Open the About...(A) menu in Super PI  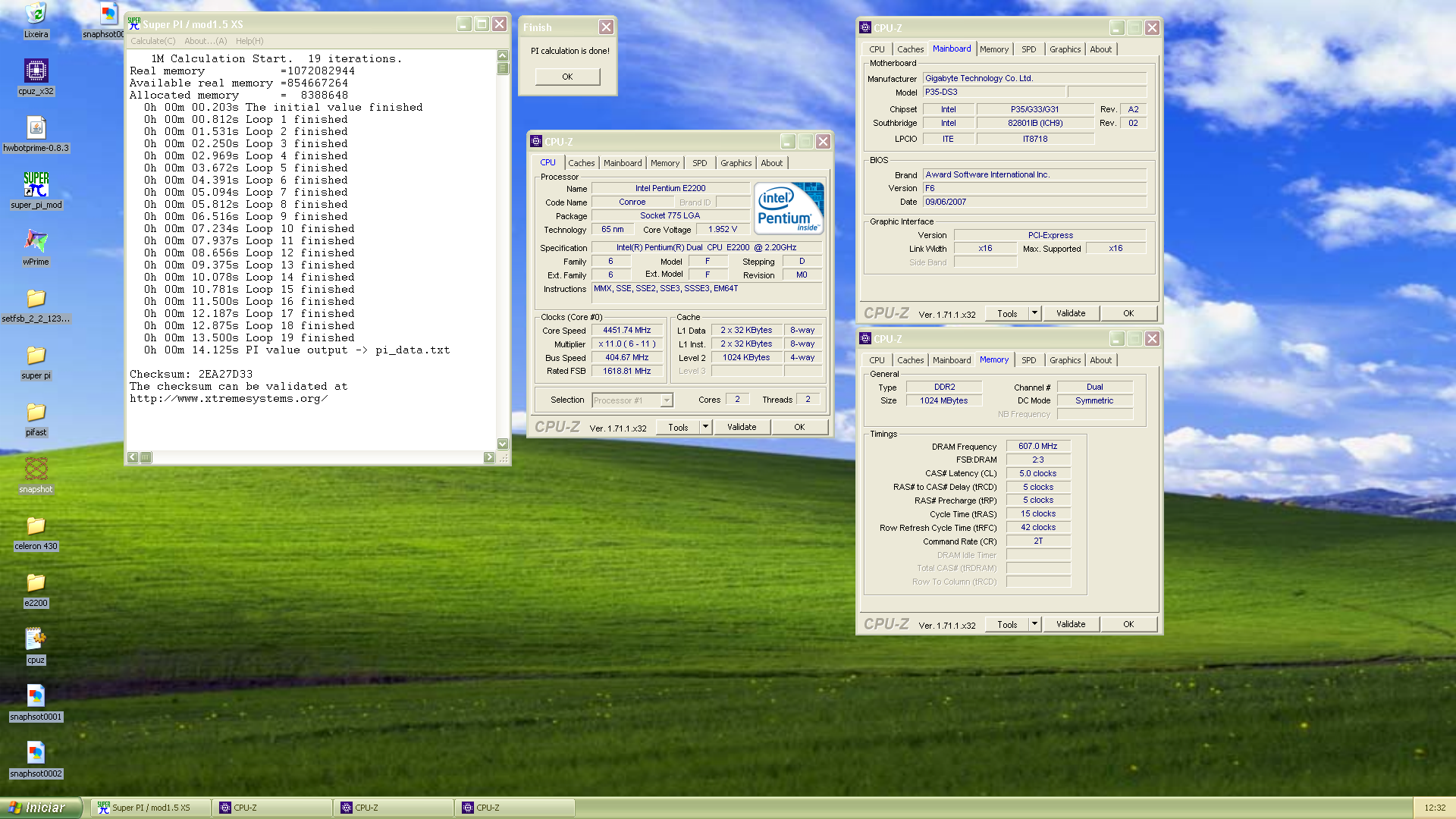206,41
